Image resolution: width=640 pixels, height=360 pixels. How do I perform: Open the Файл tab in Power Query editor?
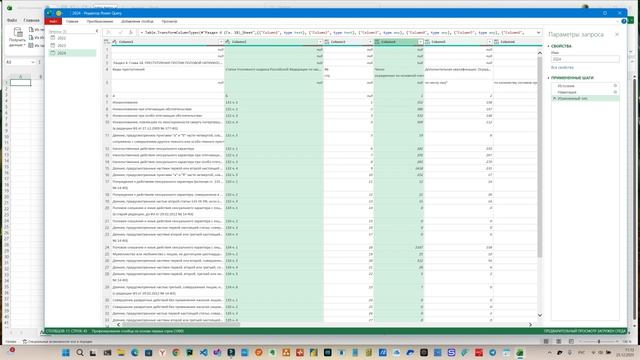click(53, 21)
